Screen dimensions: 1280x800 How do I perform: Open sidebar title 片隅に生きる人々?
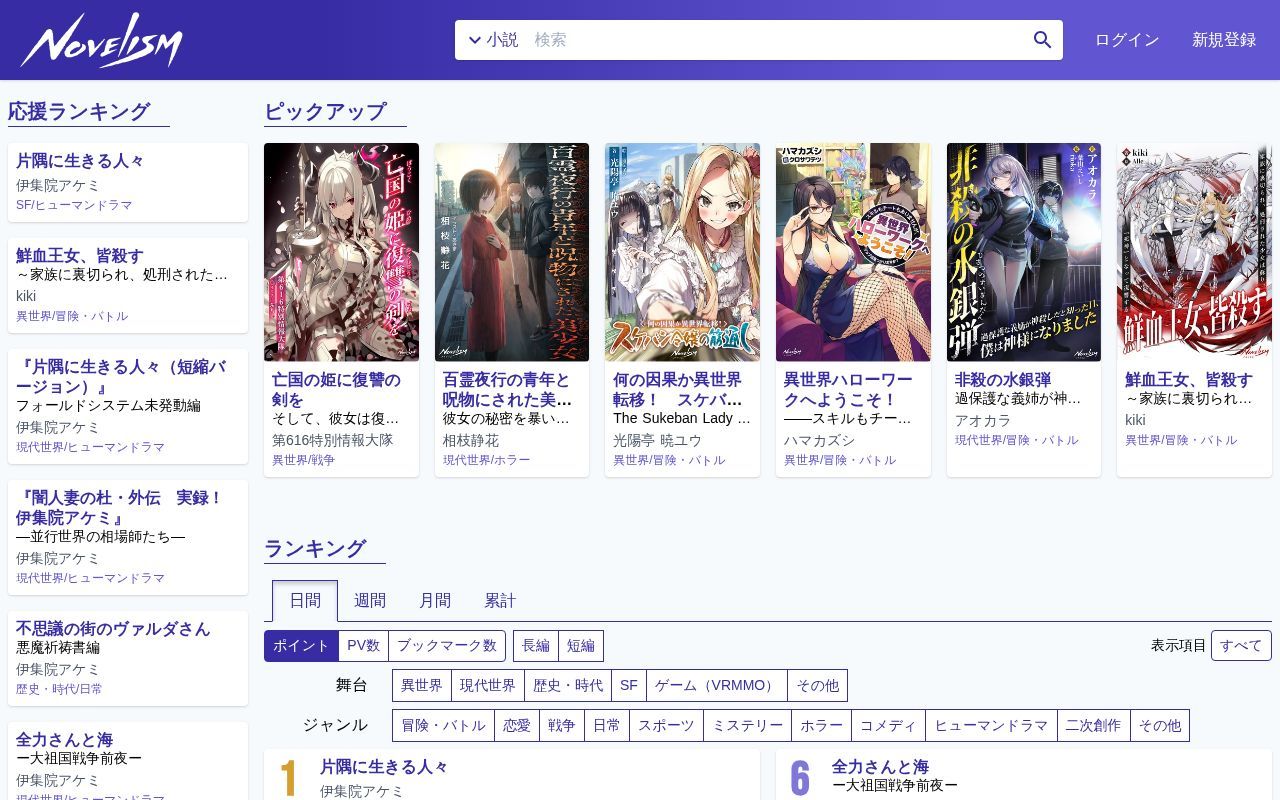pos(80,161)
